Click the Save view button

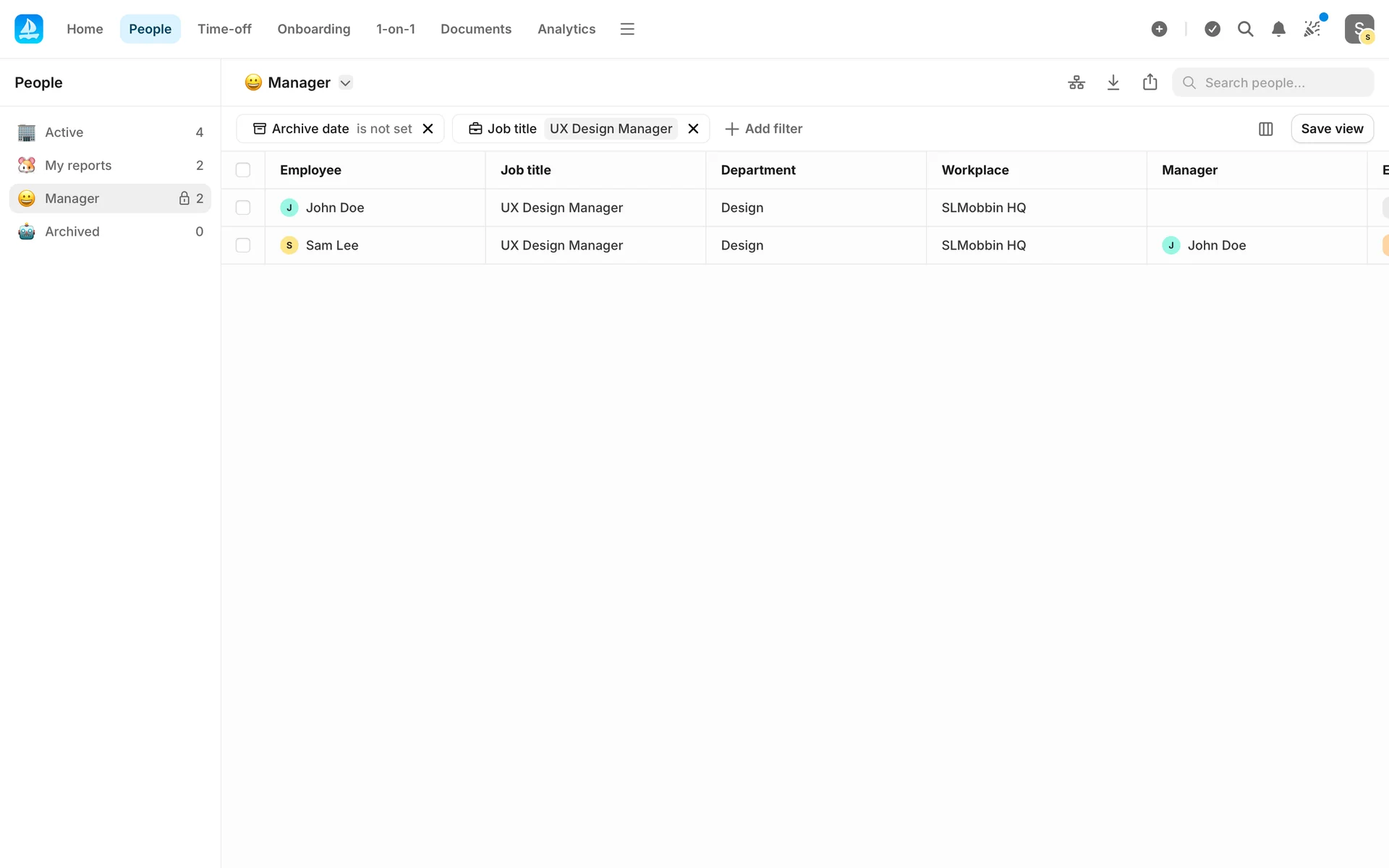point(1332,129)
